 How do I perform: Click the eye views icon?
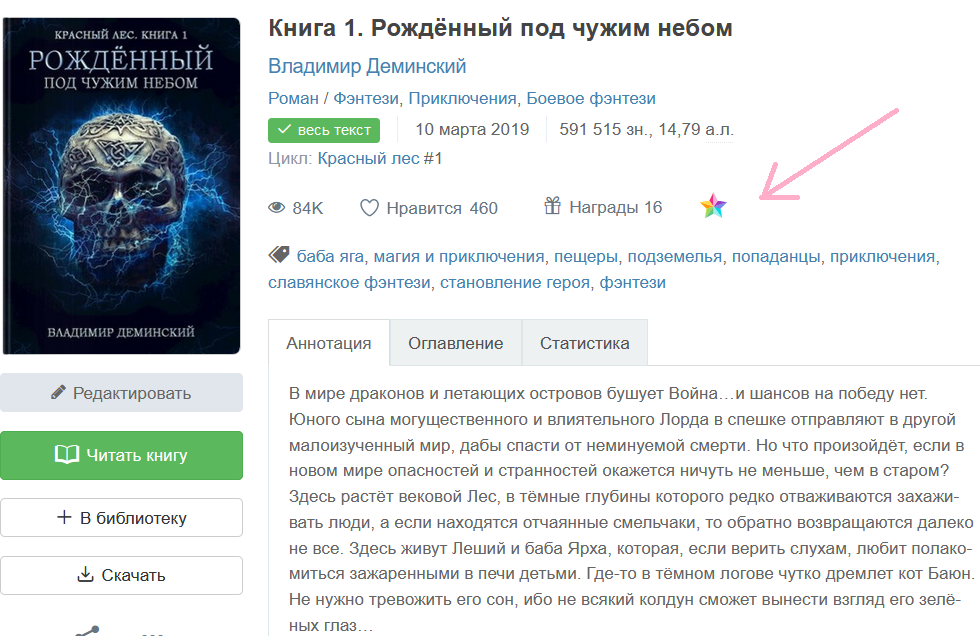pos(276,207)
